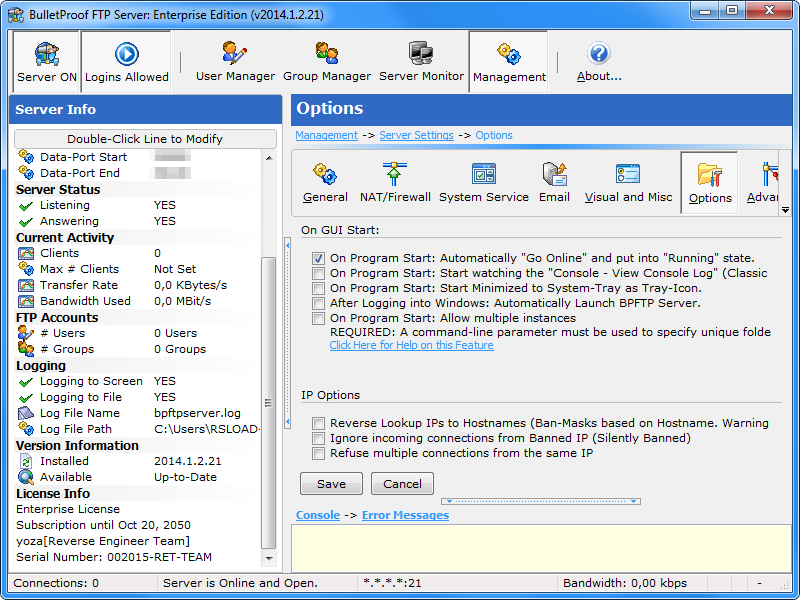Select the Management toolbar icon
This screenshot has width=800, height=600.
(x=509, y=54)
